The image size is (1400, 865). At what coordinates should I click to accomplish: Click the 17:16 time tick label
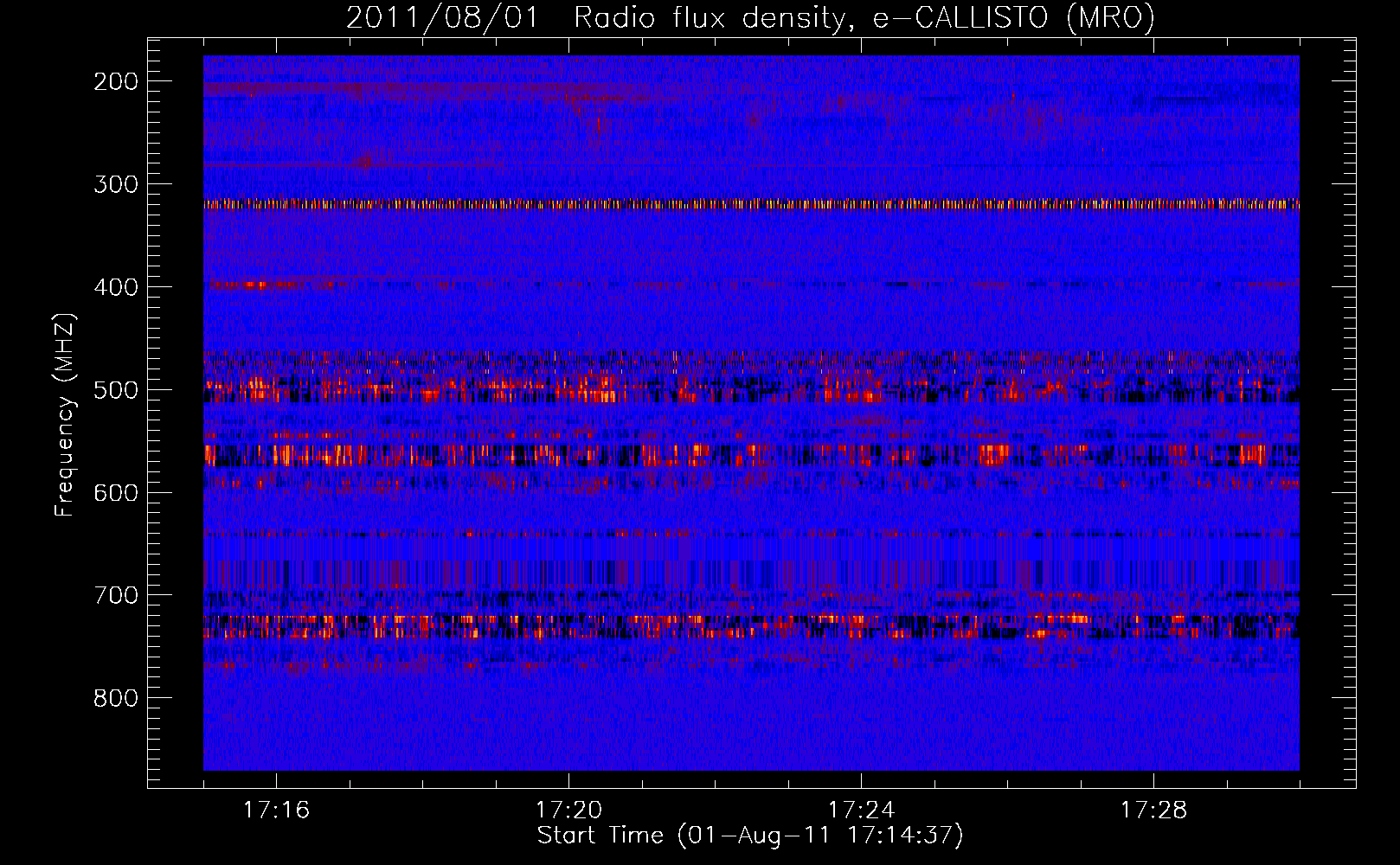click(276, 811)
